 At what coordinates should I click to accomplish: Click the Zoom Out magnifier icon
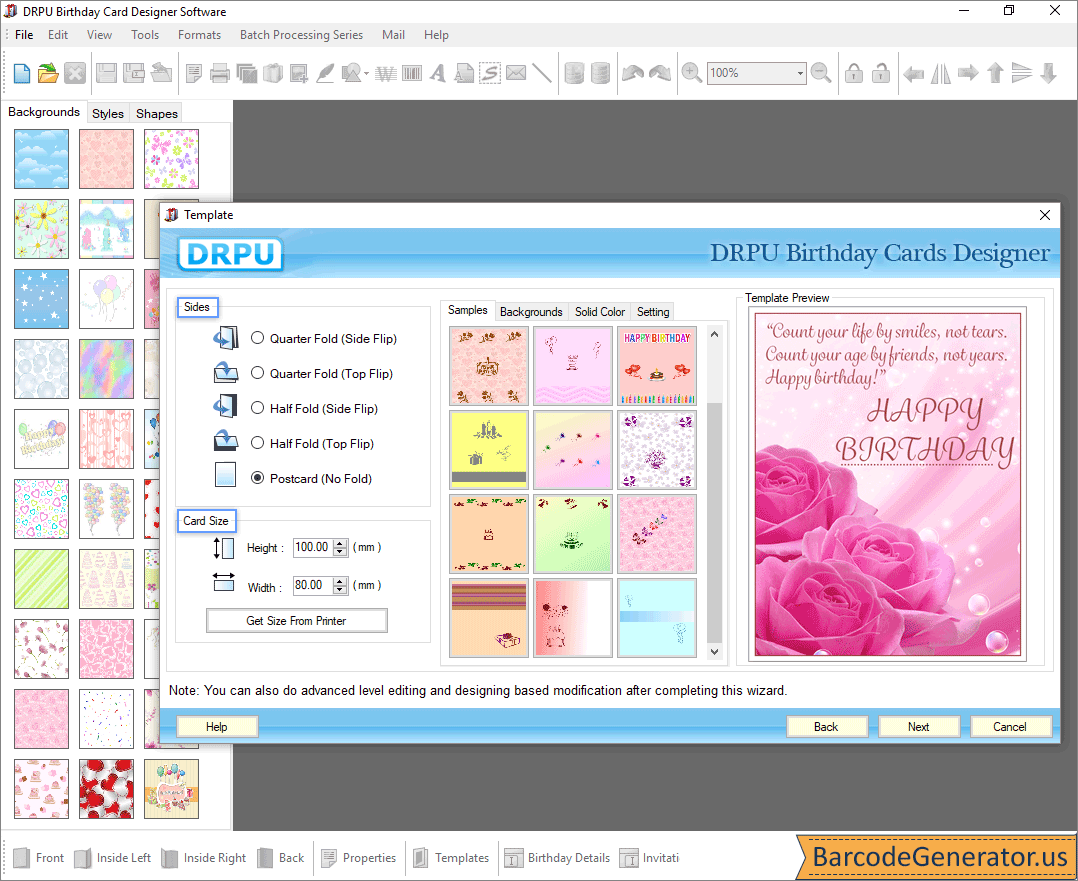821,73
